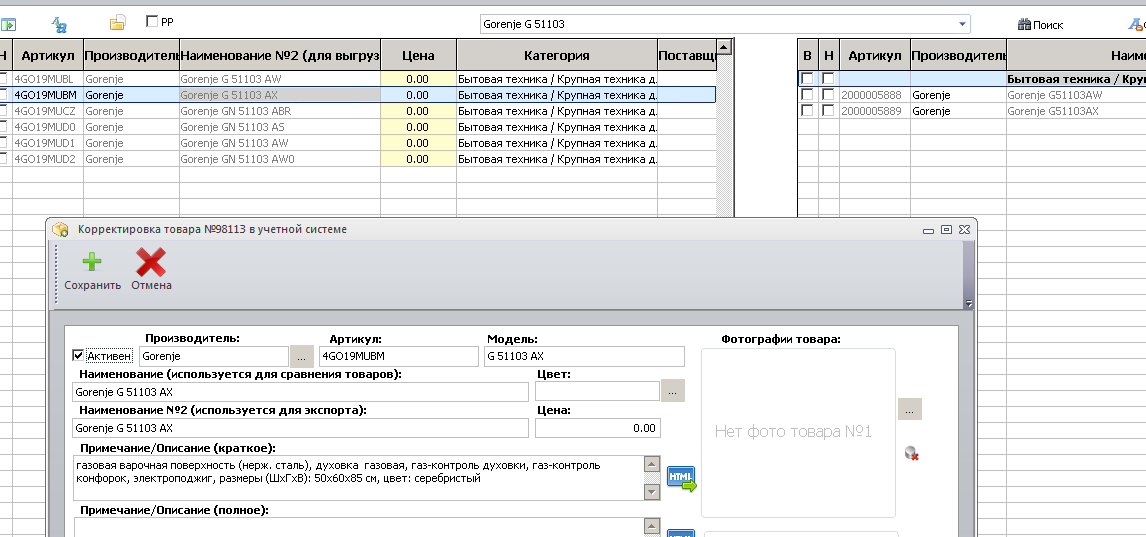Click the HTML icon beside the short description
The height and width of the screenshot is (537, 1146).
[681, 479]
